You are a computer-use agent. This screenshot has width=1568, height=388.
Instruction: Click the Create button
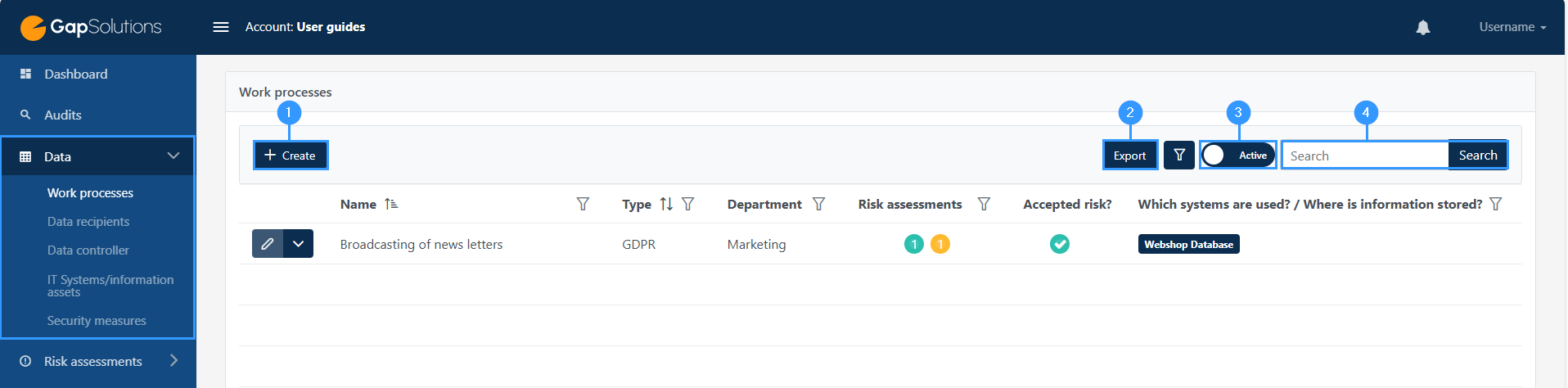pyautogui.click(x=291, y=156)
